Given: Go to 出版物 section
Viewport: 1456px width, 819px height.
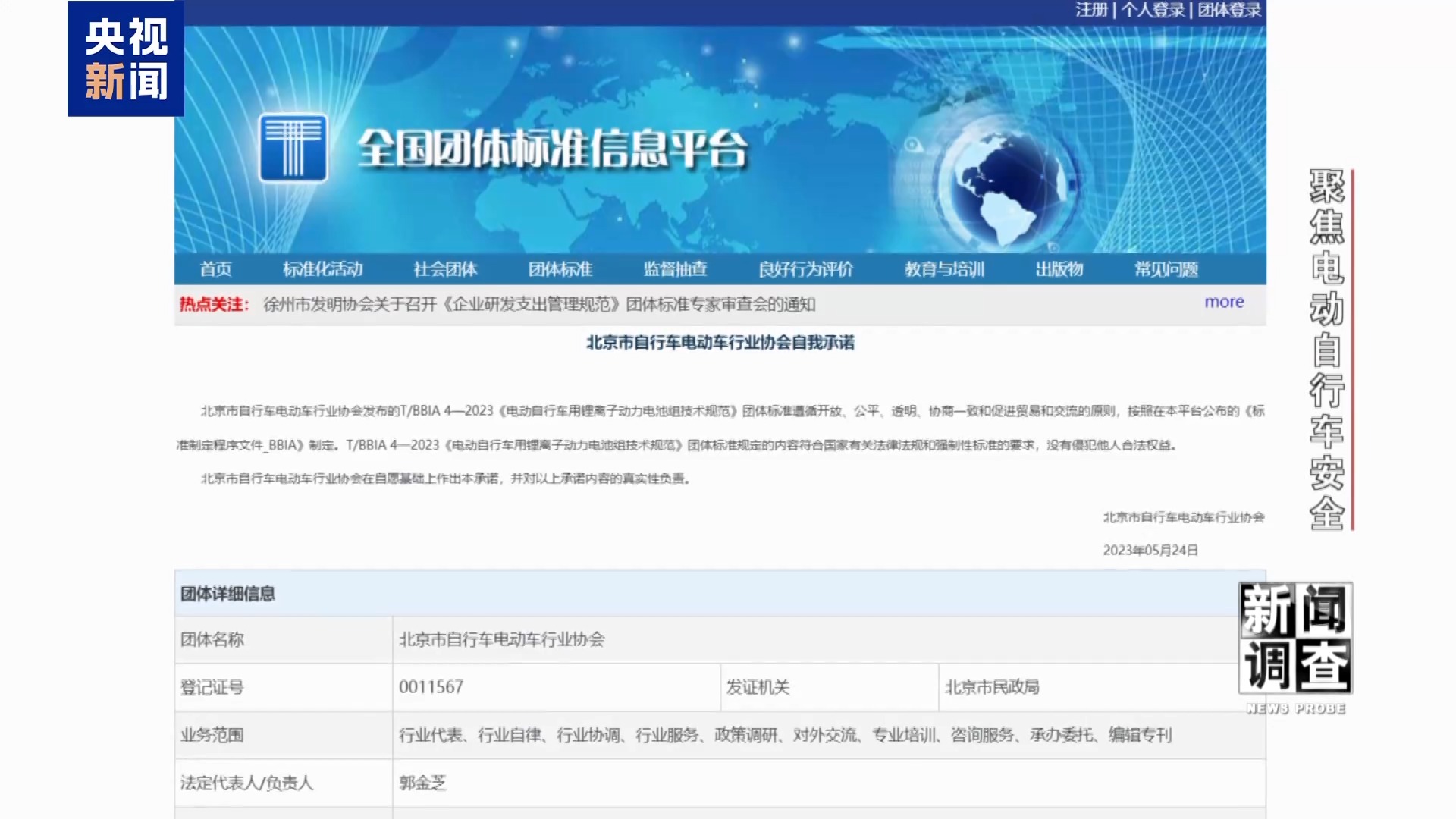Looking at the screenshot, I should 1059,269.
